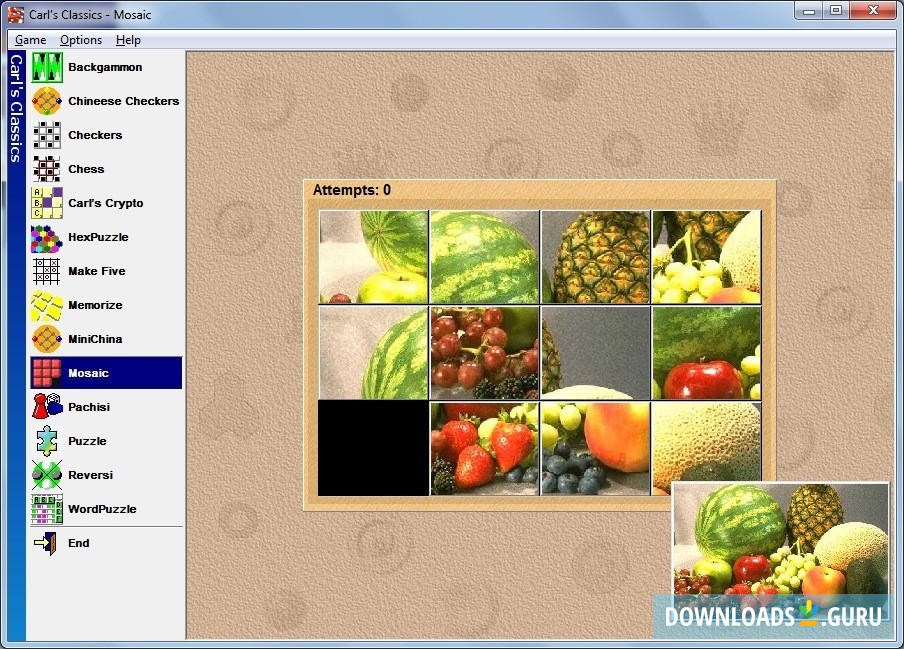The width and height of the screenshot is (904, 649).
Task: Click the gray background tile in middle row
Action: [x=596, y=353]
